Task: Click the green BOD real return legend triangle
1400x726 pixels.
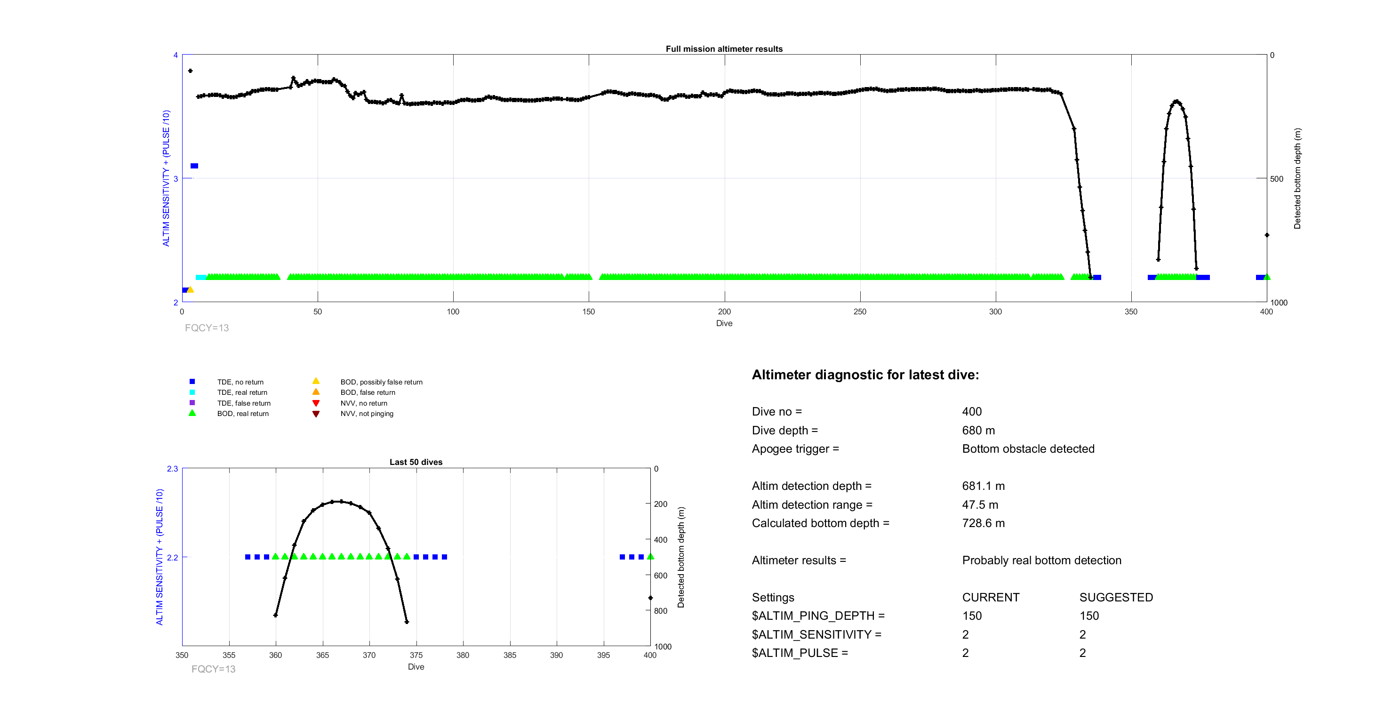Action: coord(192,413)
